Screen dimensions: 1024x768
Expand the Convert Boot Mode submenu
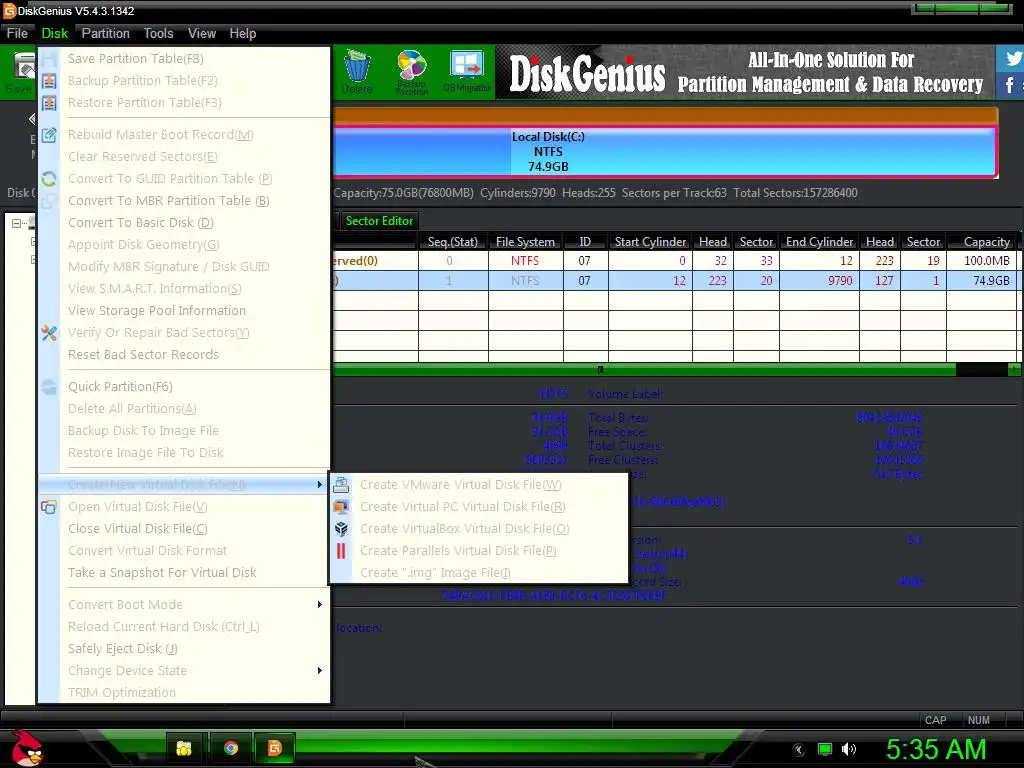tap(183, 605)
